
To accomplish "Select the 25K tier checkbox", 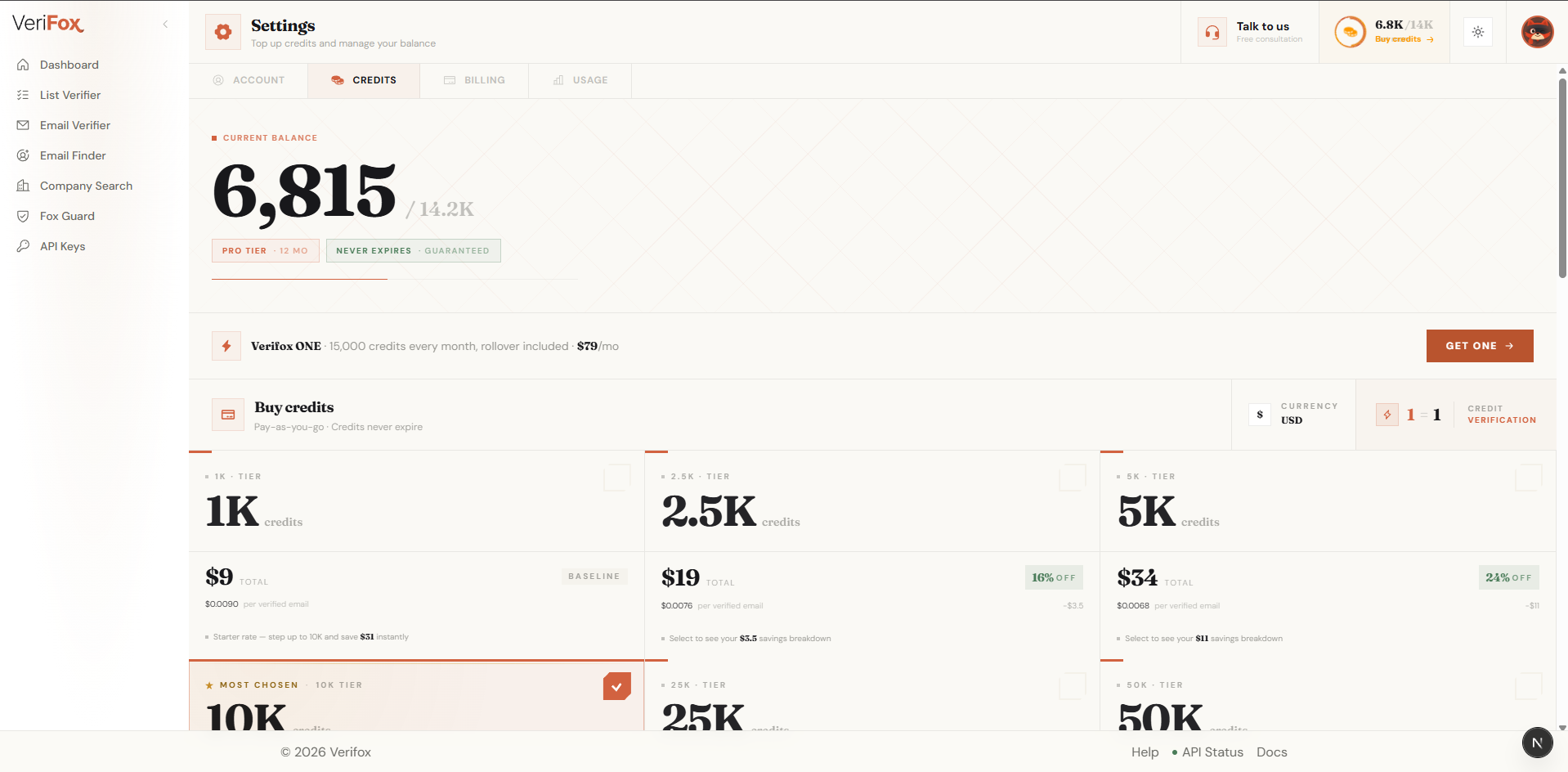I will click(x=1073, y=686).
